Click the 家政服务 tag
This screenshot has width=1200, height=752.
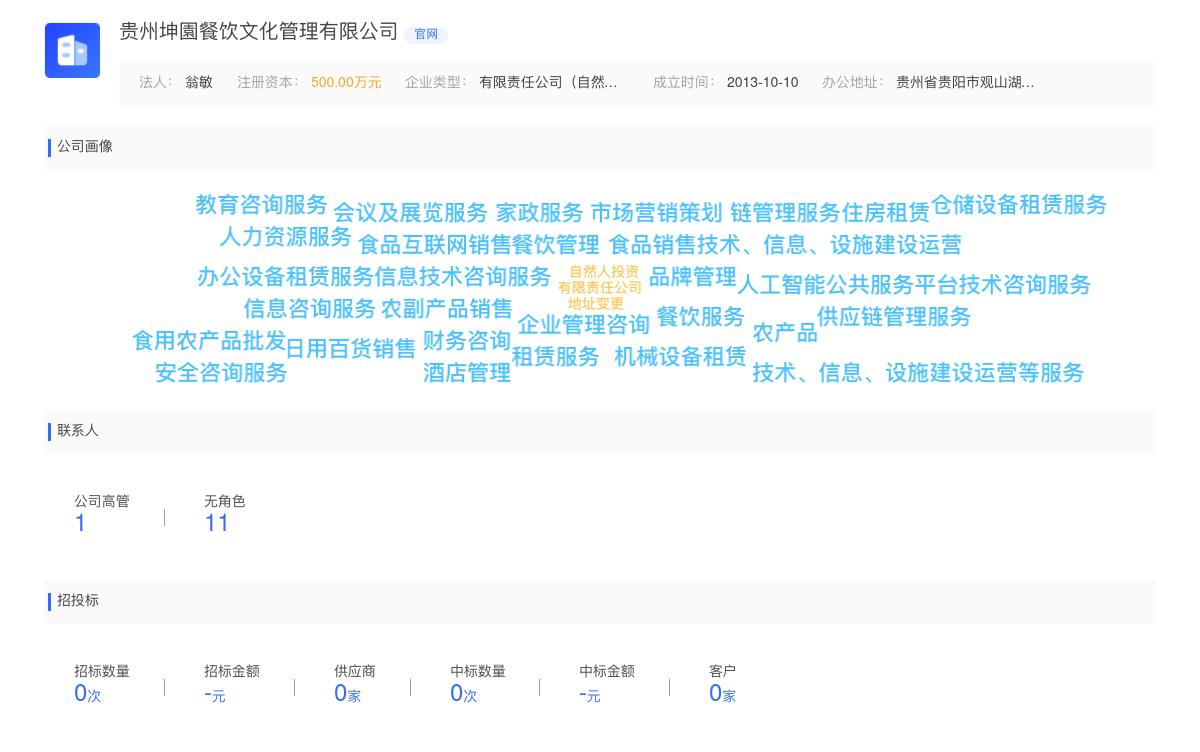tap(539, 213)
